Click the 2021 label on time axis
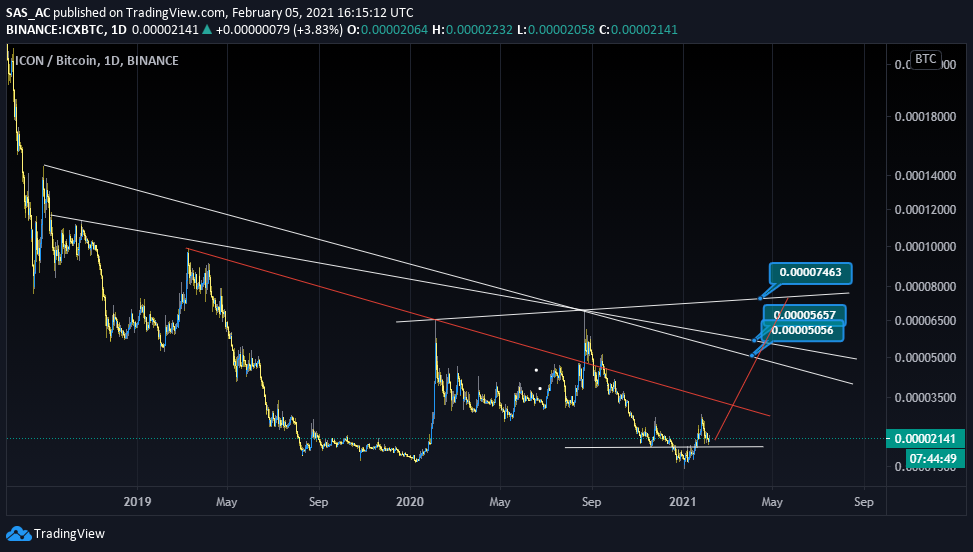 click(683, 502)
